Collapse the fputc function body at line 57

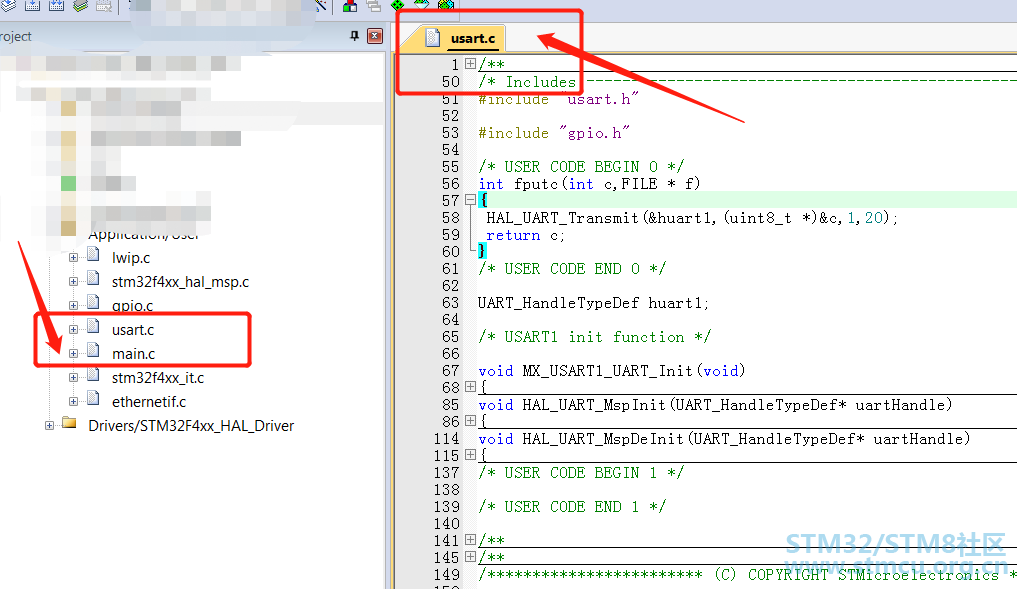point(470,200)
